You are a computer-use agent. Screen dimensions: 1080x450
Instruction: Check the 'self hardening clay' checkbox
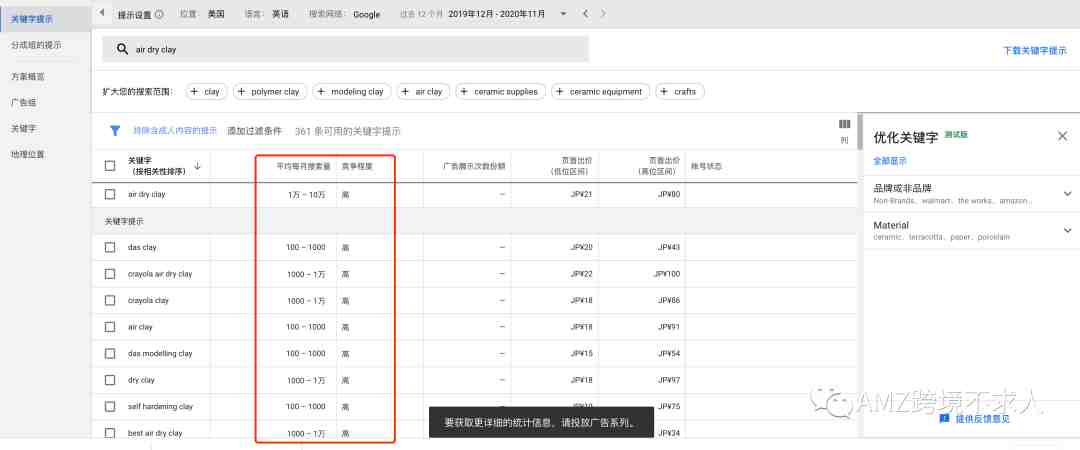click(110, 407)
